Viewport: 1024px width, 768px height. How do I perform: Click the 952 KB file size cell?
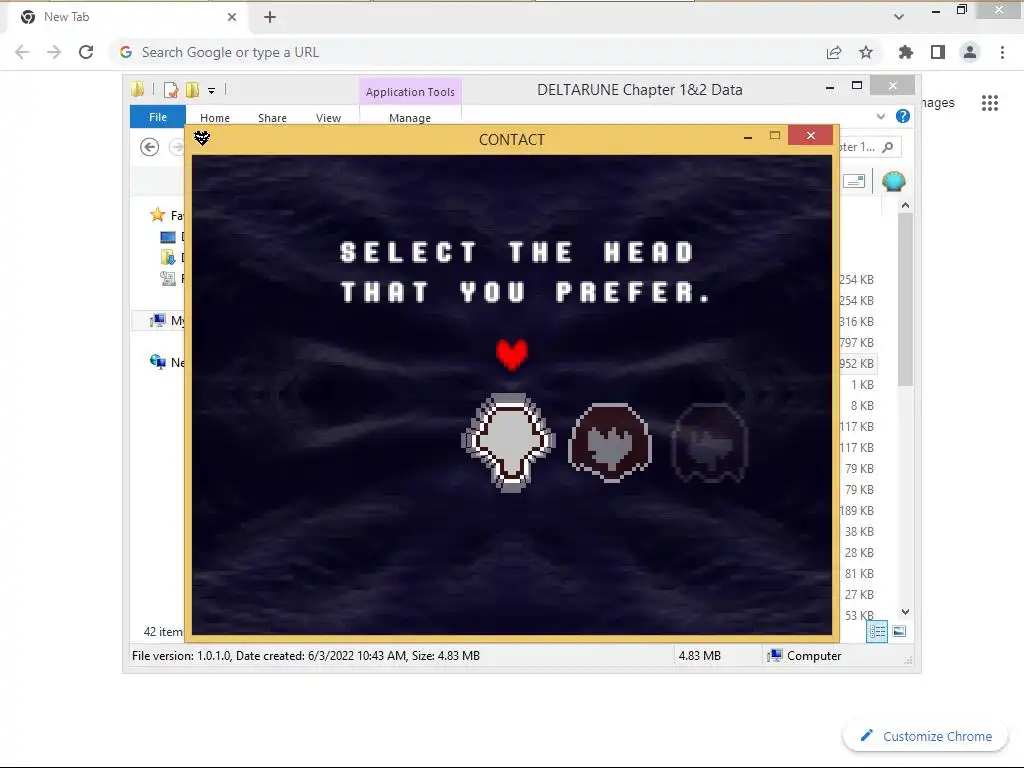tap(857, 364)
